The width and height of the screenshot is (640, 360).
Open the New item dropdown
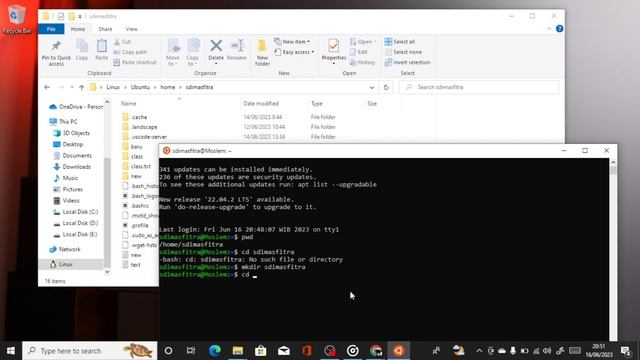click(292, 42)
